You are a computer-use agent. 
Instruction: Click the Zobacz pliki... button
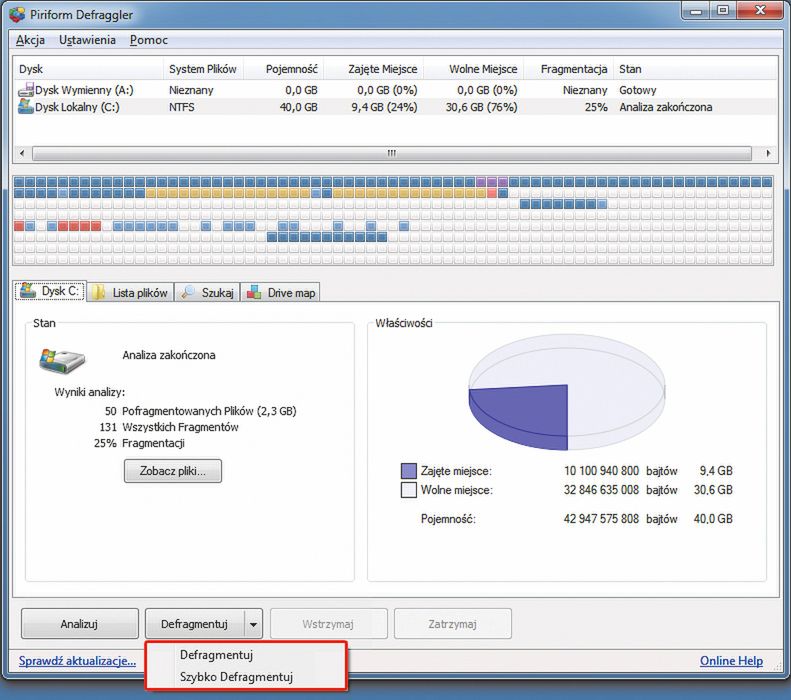click(x=173, y=471)
